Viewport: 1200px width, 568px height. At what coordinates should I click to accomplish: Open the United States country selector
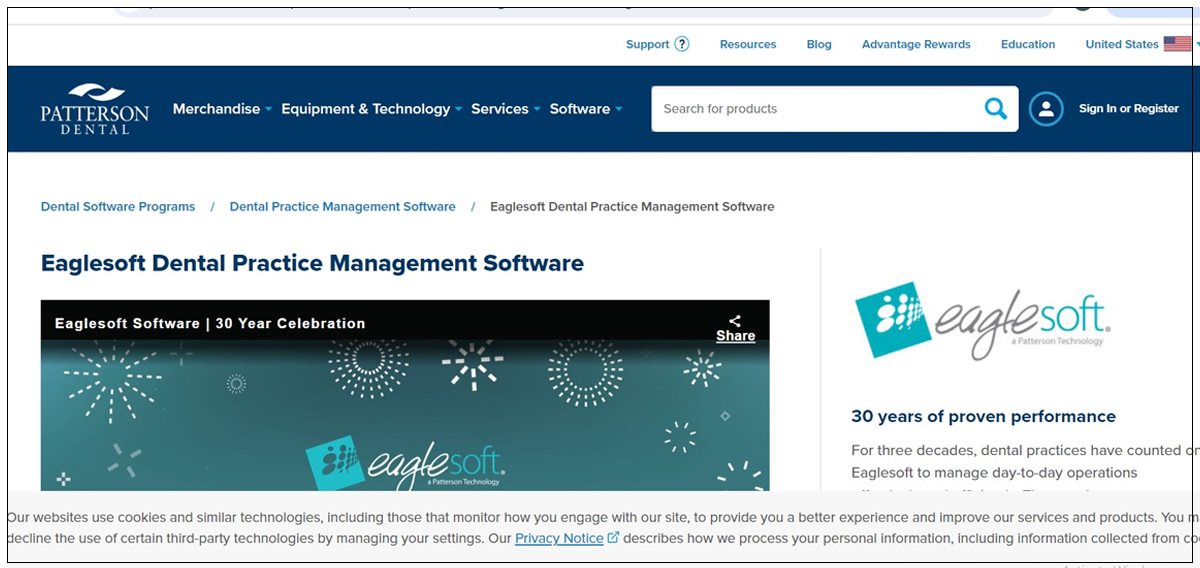coord(1141,44)
